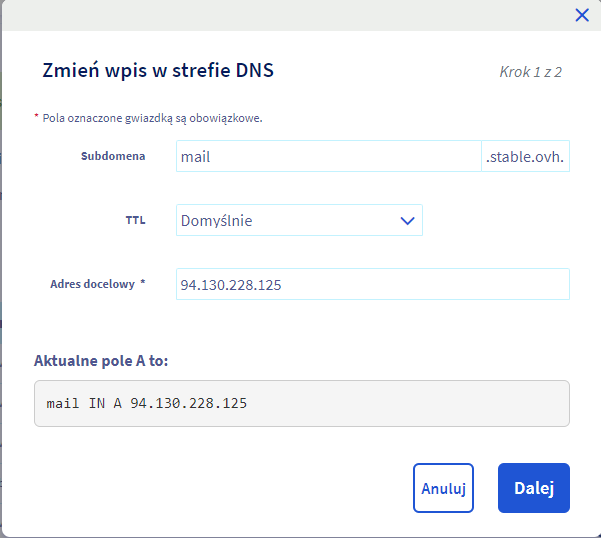
Task: Proceed with the Dalej button
Action: tap(533, 488)
